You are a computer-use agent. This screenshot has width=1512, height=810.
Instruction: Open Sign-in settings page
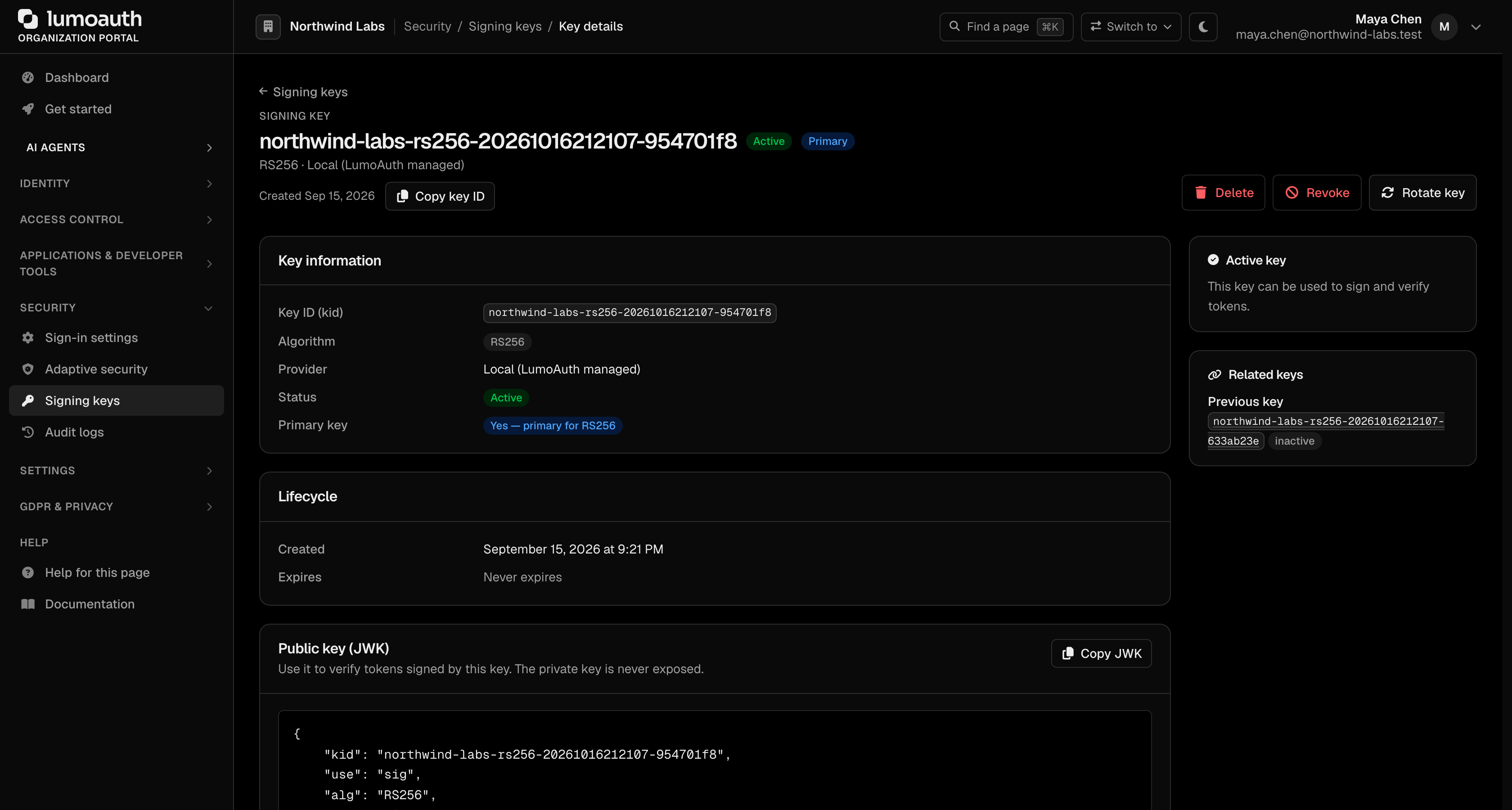point(116,337)
